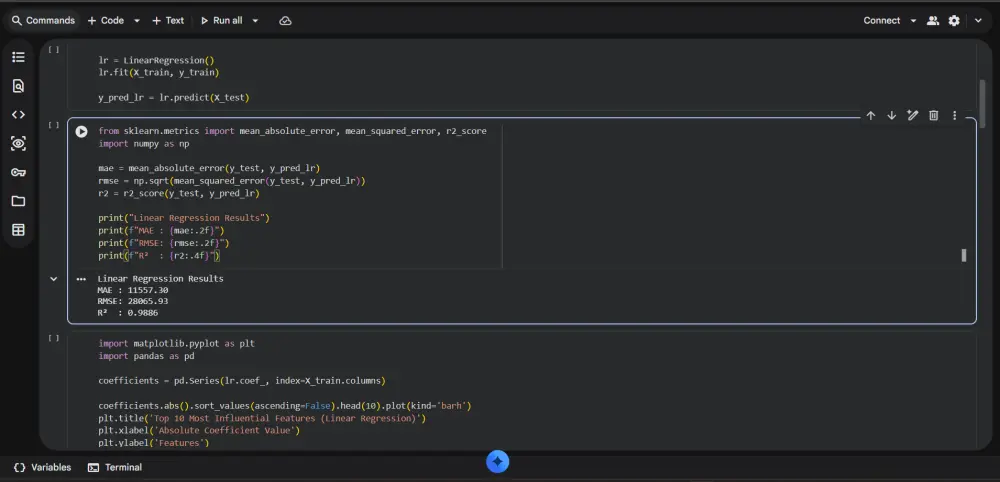This screenshot has height=482, width=1000.
Task: Click the 'r2 = r2_score' code line
Action: (179, 193)
